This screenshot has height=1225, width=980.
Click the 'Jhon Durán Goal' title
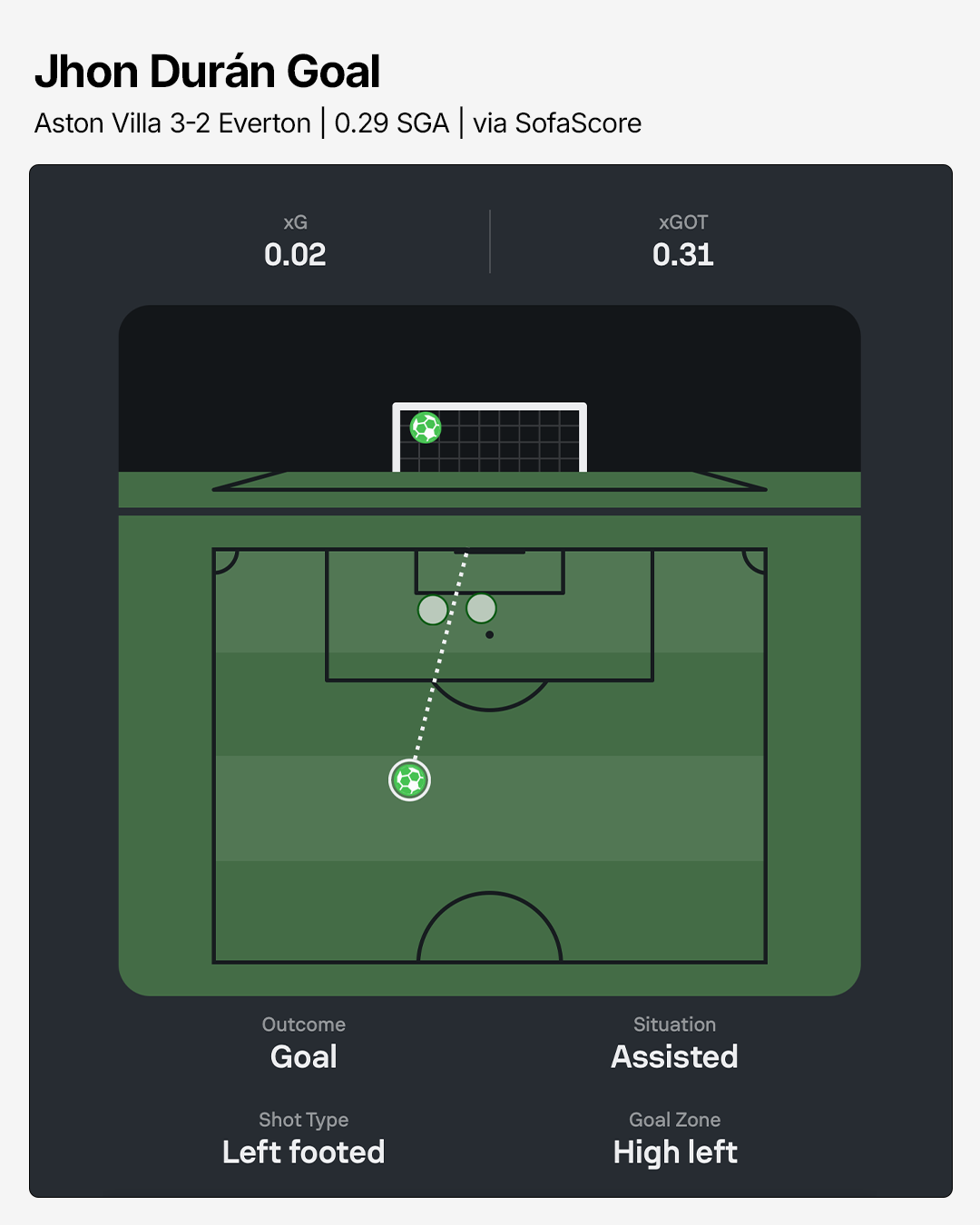click(208, 72)
